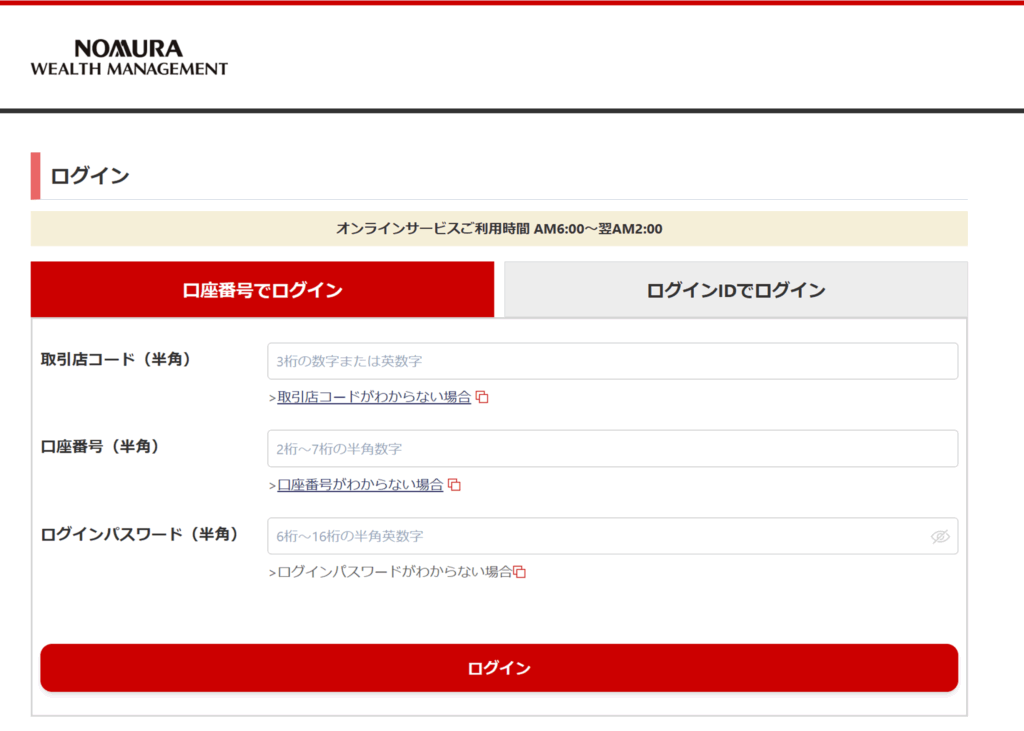This screenshot has height=731, width=1024.
Task: Click the new-window icon beside the 取引店コード help link
Action: pos(482,397)
